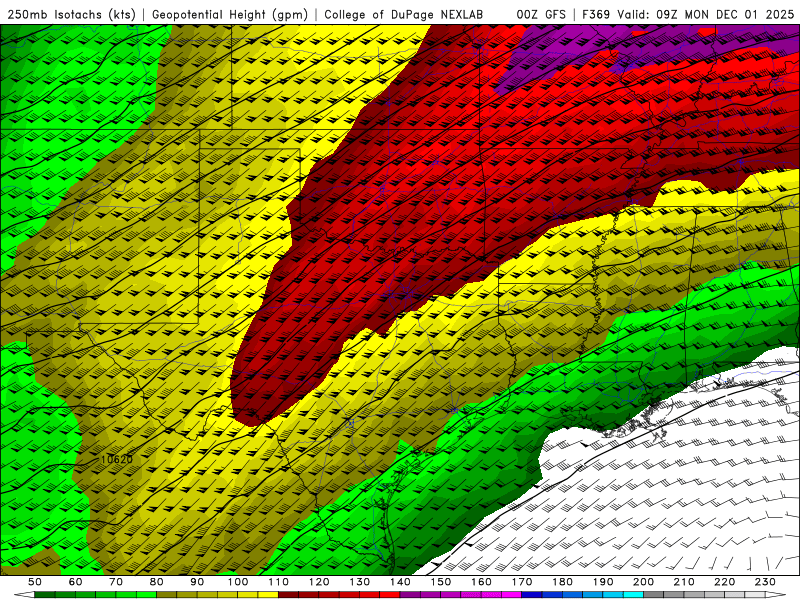Click the '50' legend value
Screen dimensions: 800x600
(x=35, y=582)
